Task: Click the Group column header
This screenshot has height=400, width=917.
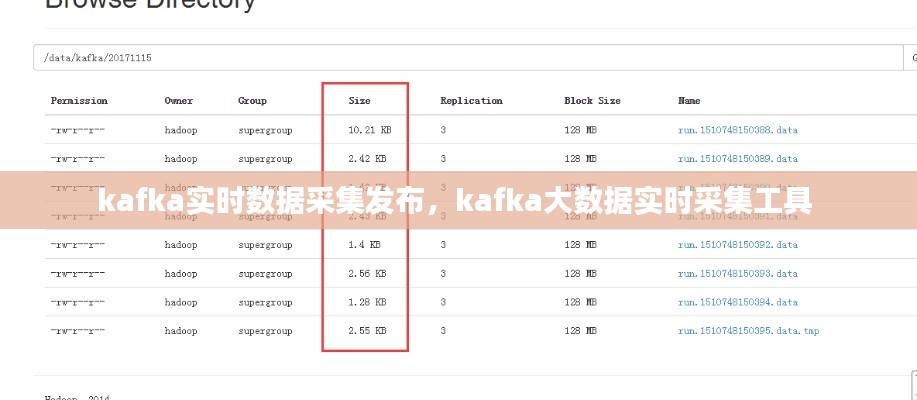Action: pos(252,101)
